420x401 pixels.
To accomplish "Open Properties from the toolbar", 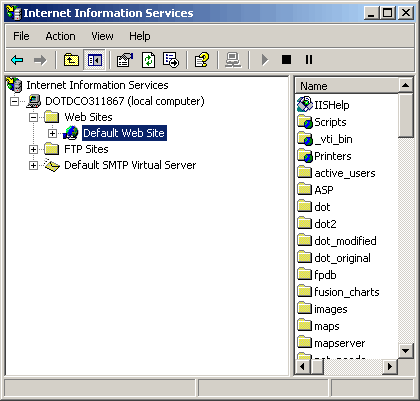I will tap(124, 60).
